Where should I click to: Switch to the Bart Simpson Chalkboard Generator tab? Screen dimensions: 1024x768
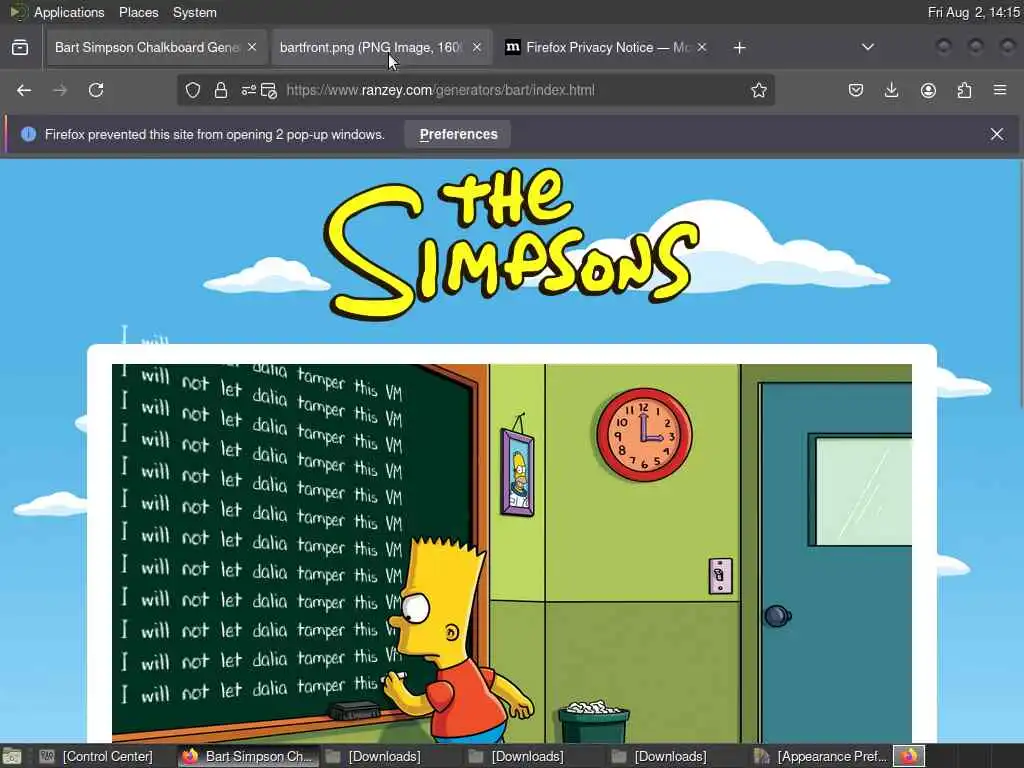click(157, 47)
